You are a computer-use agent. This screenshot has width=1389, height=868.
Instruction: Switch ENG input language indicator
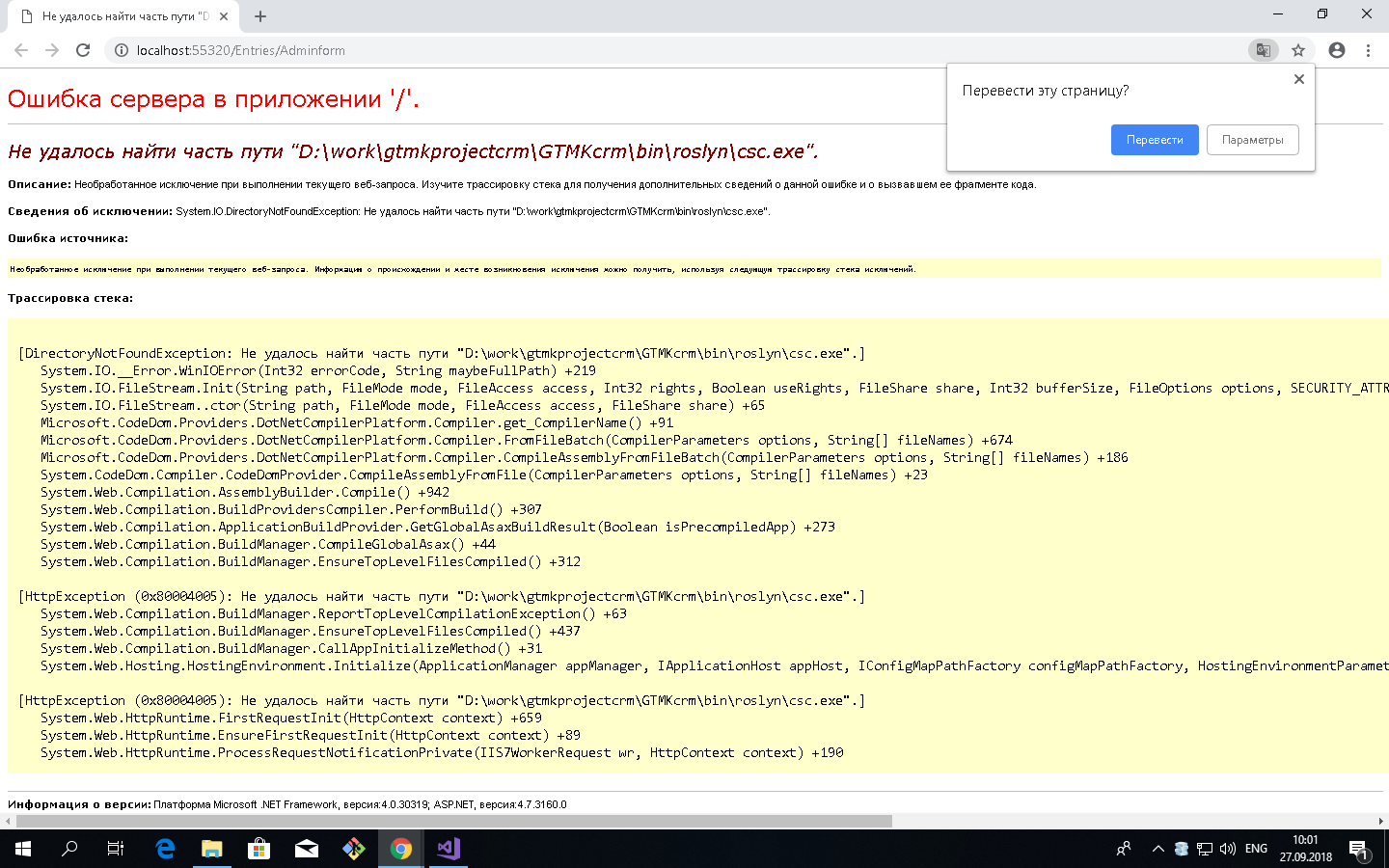coord(1256,849)
